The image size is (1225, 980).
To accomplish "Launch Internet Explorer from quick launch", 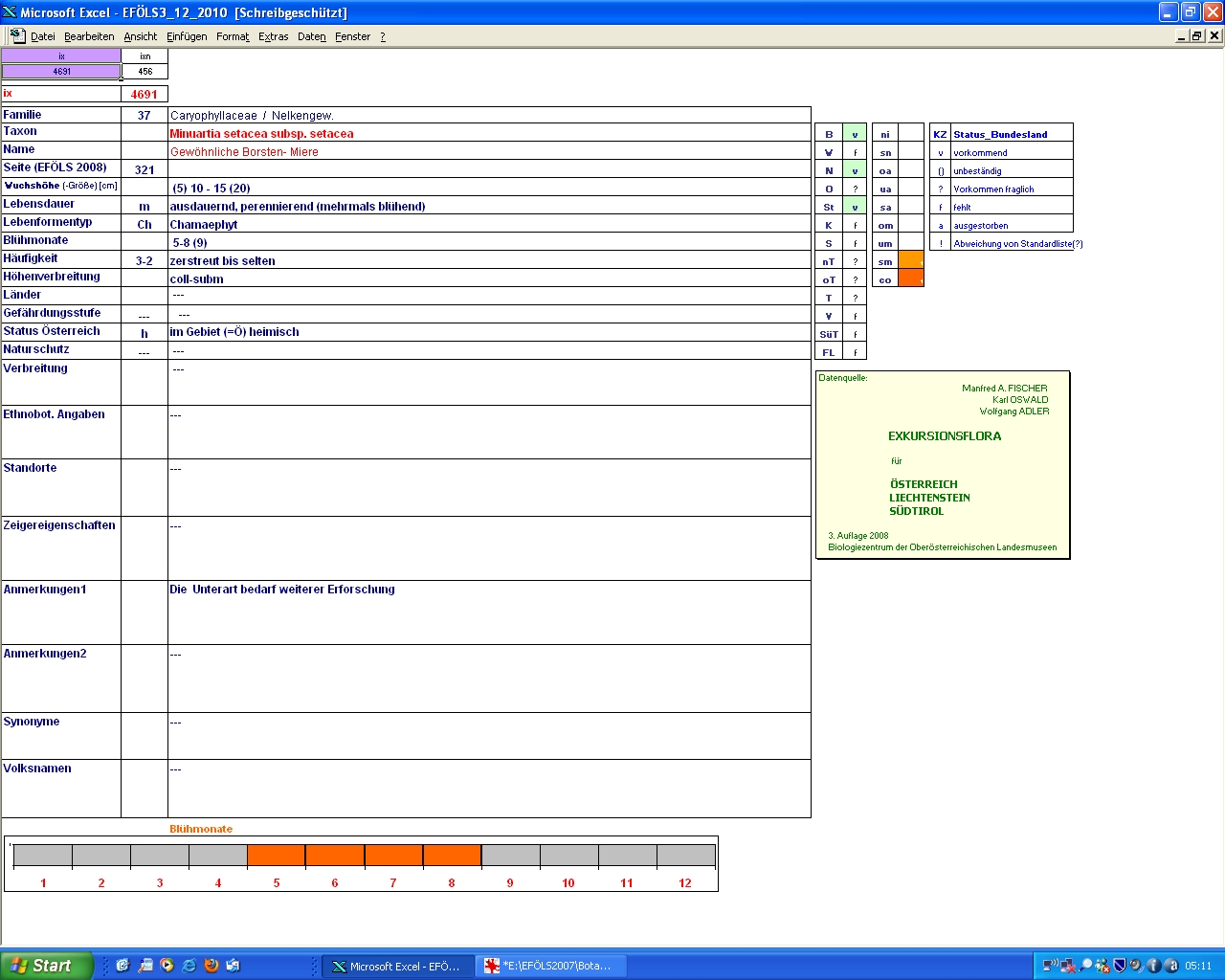I will coord(189,966).
